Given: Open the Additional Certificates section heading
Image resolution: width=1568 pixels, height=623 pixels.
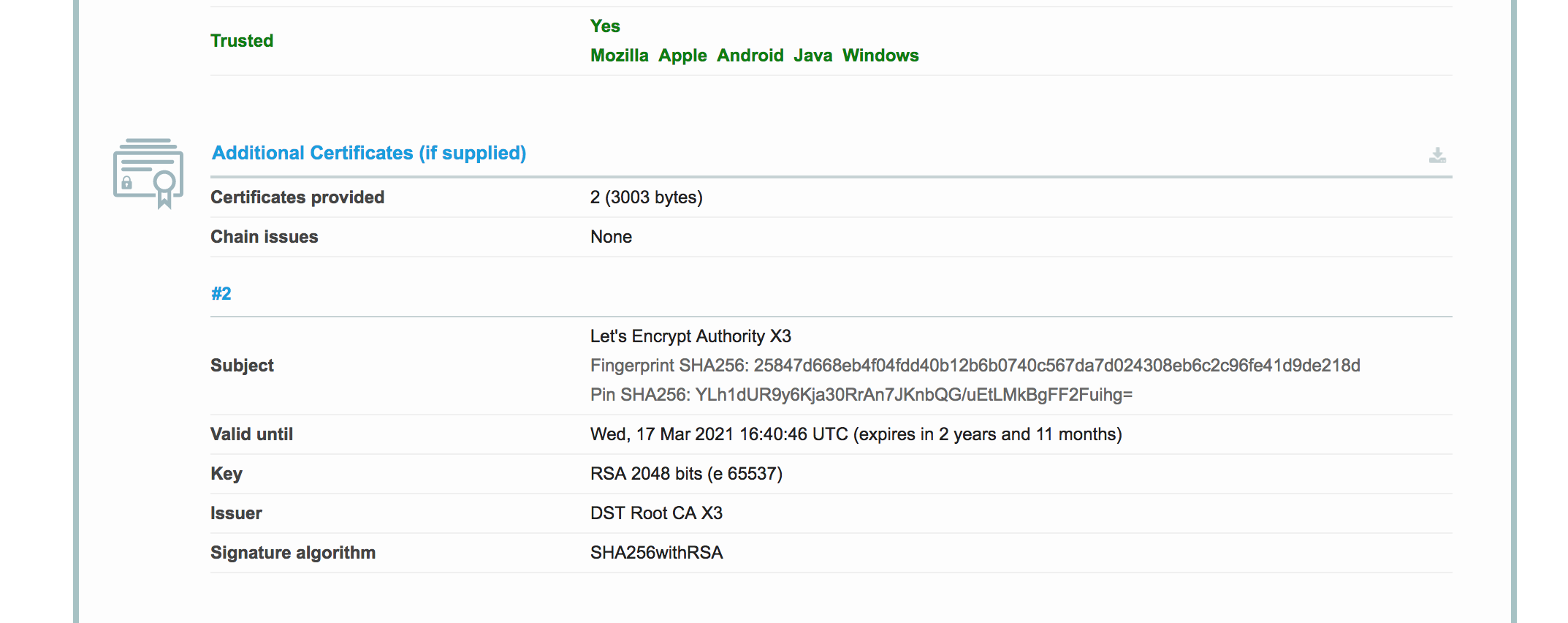Looking at the screenshot, I should [368, 153].
